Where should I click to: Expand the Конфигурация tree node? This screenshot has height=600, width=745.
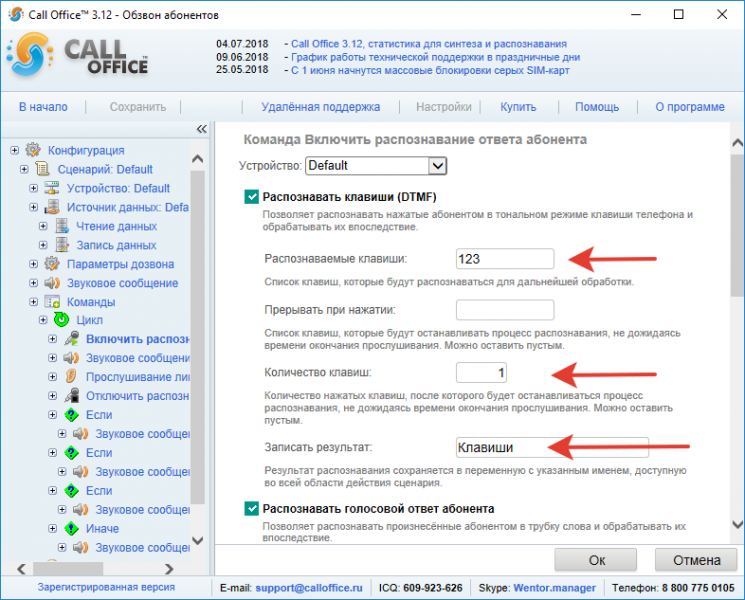(14, 150)
